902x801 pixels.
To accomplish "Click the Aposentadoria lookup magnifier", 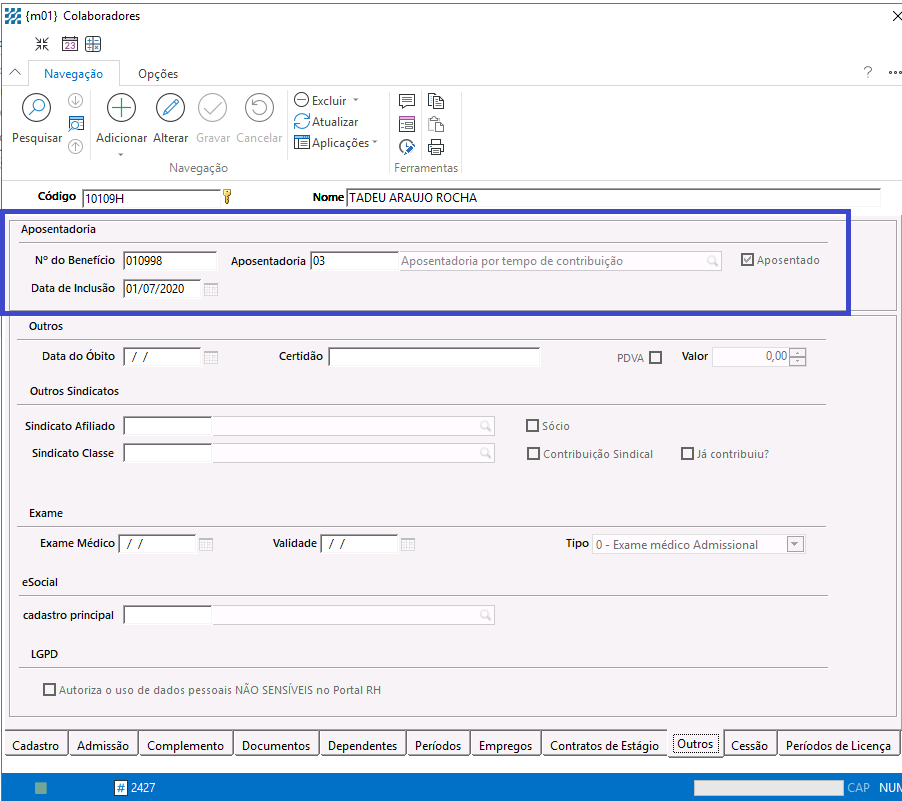I will click(x=712, y=261).
